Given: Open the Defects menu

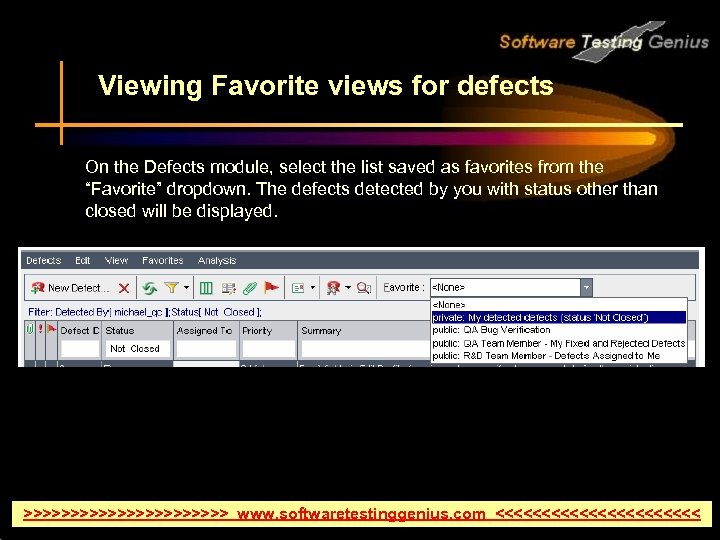Looking at the screenshot, I should [x=44, y=260].
